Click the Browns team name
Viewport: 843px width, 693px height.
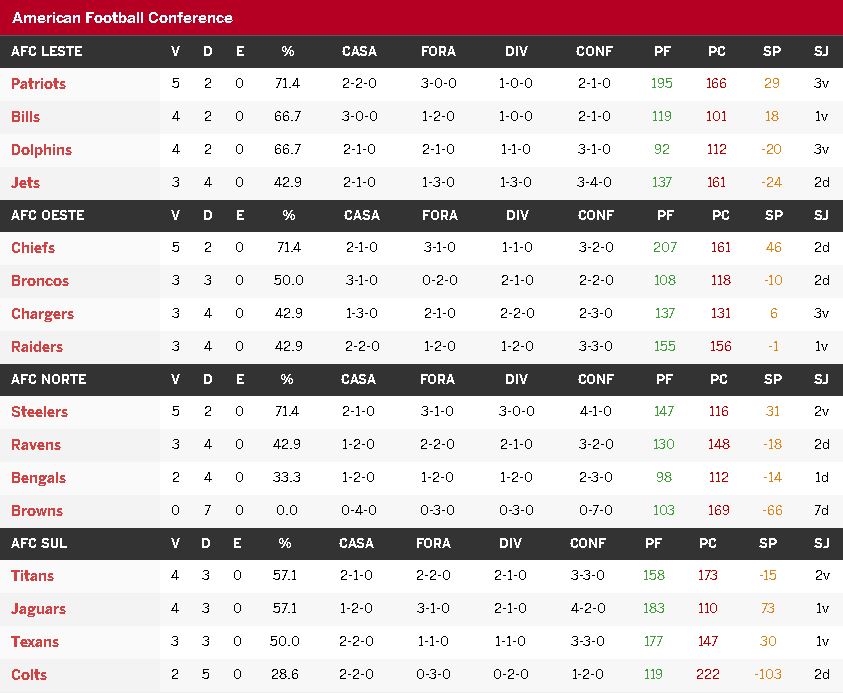37,511
